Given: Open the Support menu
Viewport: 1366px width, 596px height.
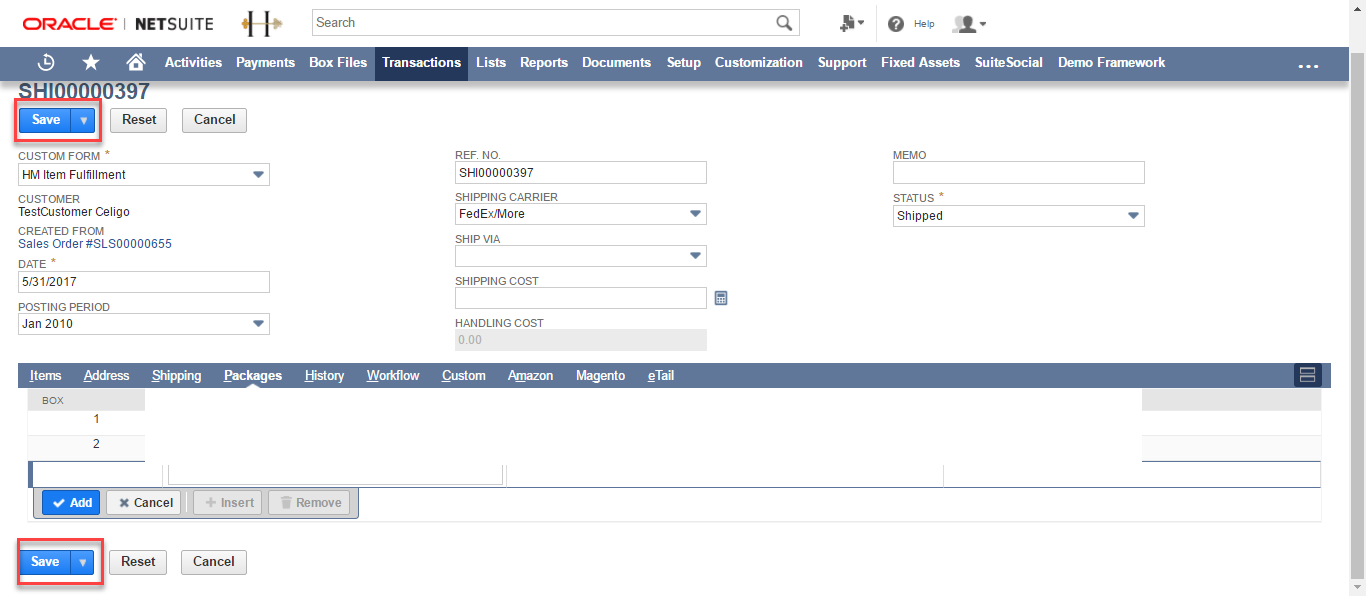Looking at the screenshot, I should coord(842,62).
